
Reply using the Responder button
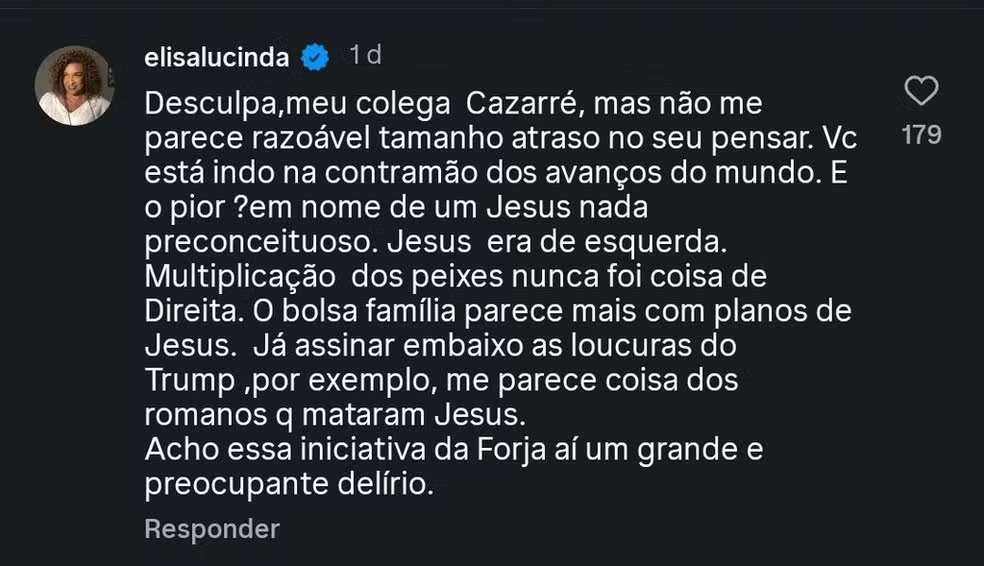[212, 529]
